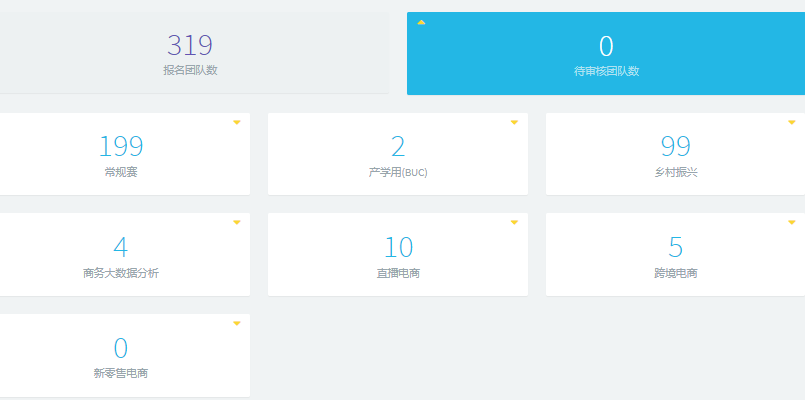This screenshot has height=400, width=805.
Task: Click the 乡村振兴 card's yellow arrow icon
Action: click(792, 122)
